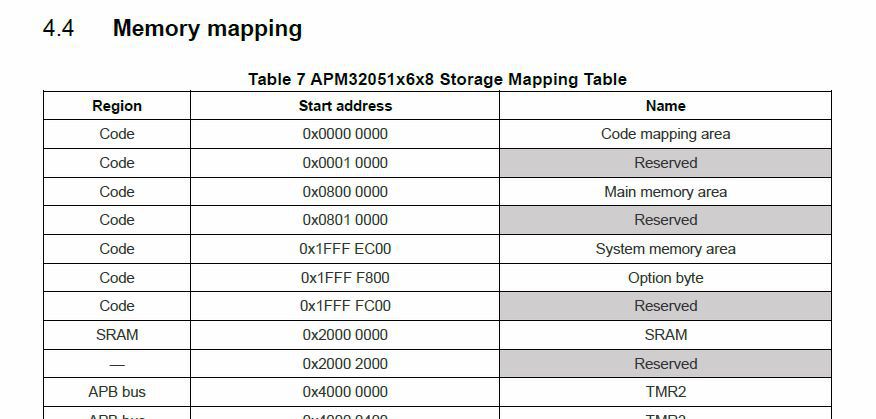This screenshot has height=419, width=876.
Task: Click the 0x0000 0000 address cell
Action: [x=345, y=134]
